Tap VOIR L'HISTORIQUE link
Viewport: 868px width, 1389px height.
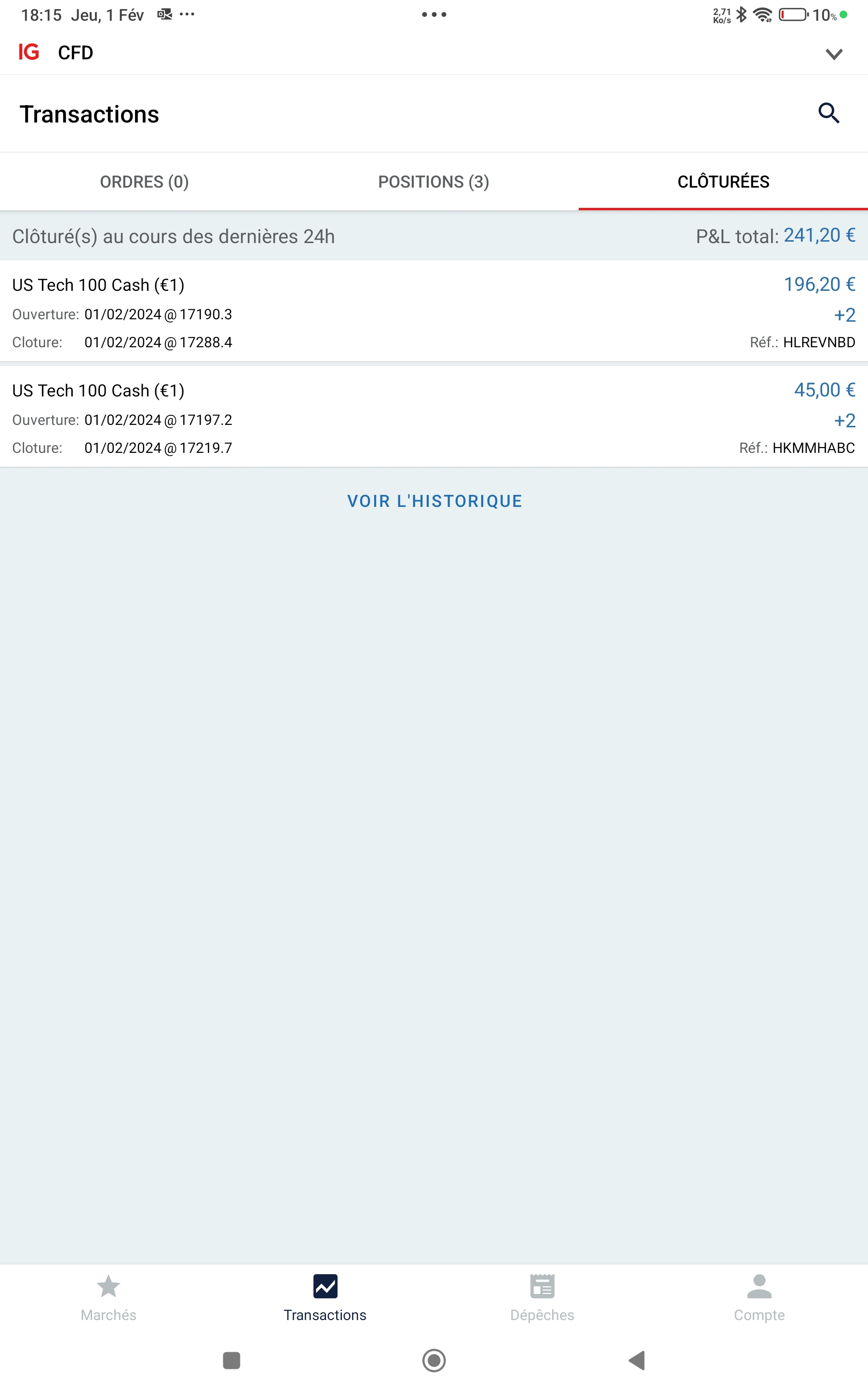click(434, 501)
